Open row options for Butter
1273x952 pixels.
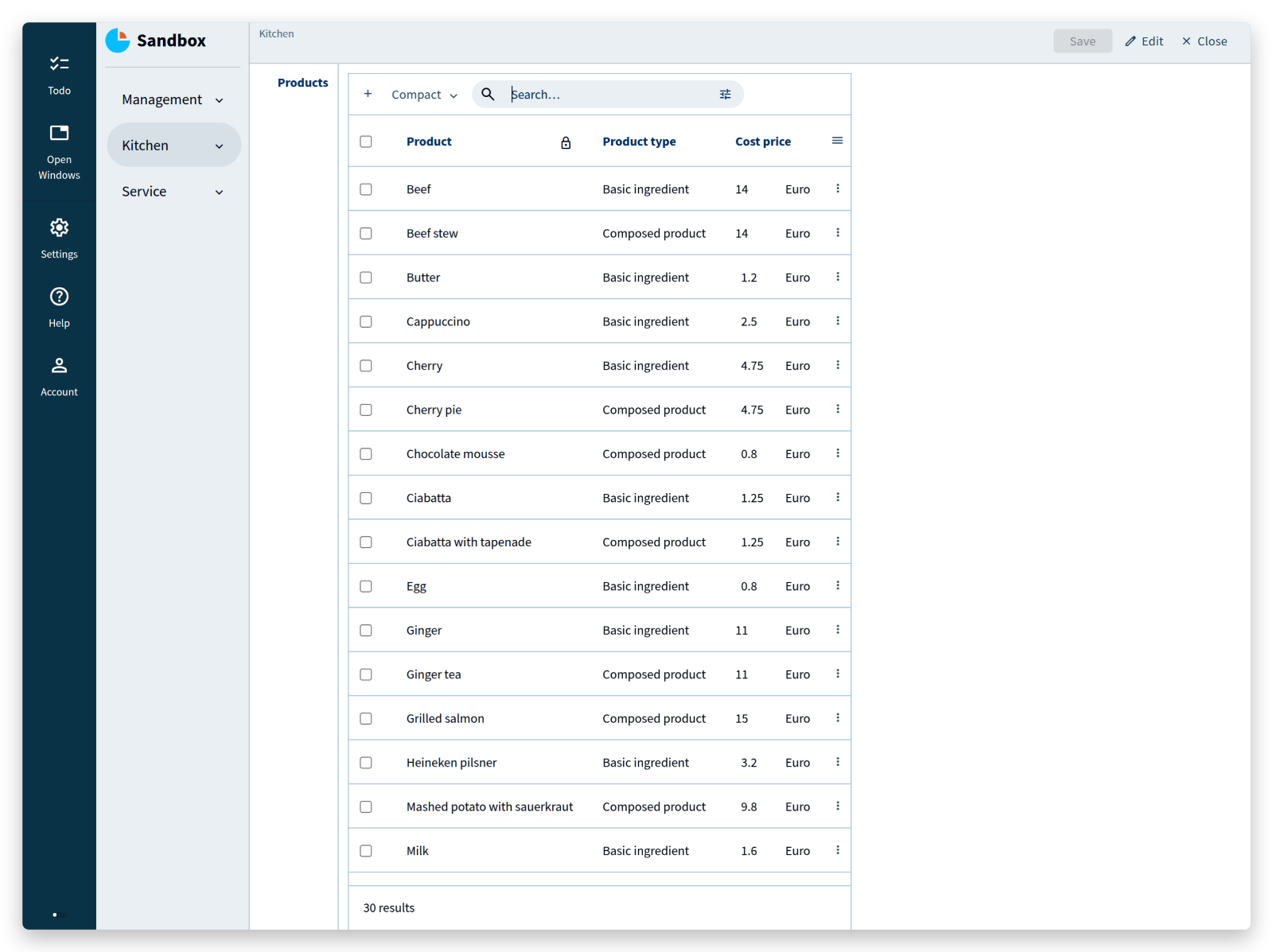[x=838, y=277]
